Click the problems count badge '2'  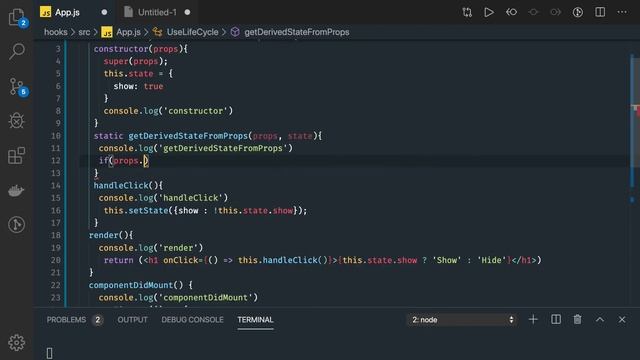pyautogui.click(x=98, y=320)
